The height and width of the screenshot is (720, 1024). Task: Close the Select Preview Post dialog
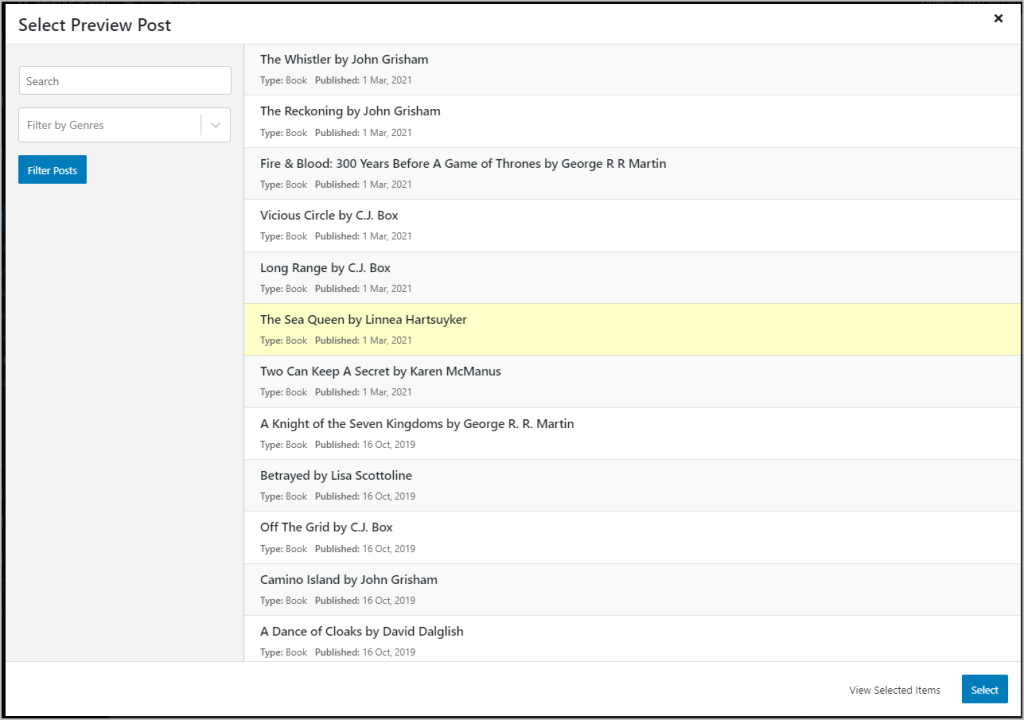[998, 19]
